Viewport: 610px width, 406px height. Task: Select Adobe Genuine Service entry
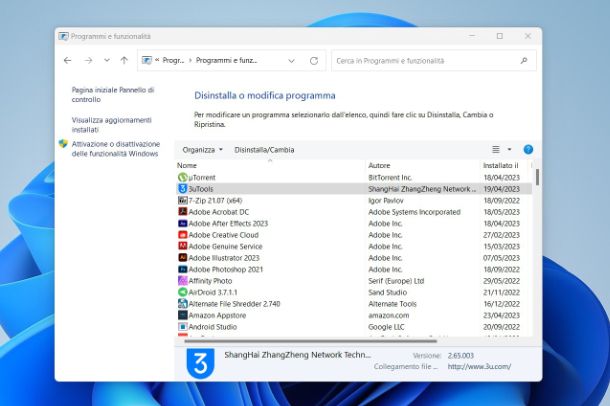tap(225, 246)
